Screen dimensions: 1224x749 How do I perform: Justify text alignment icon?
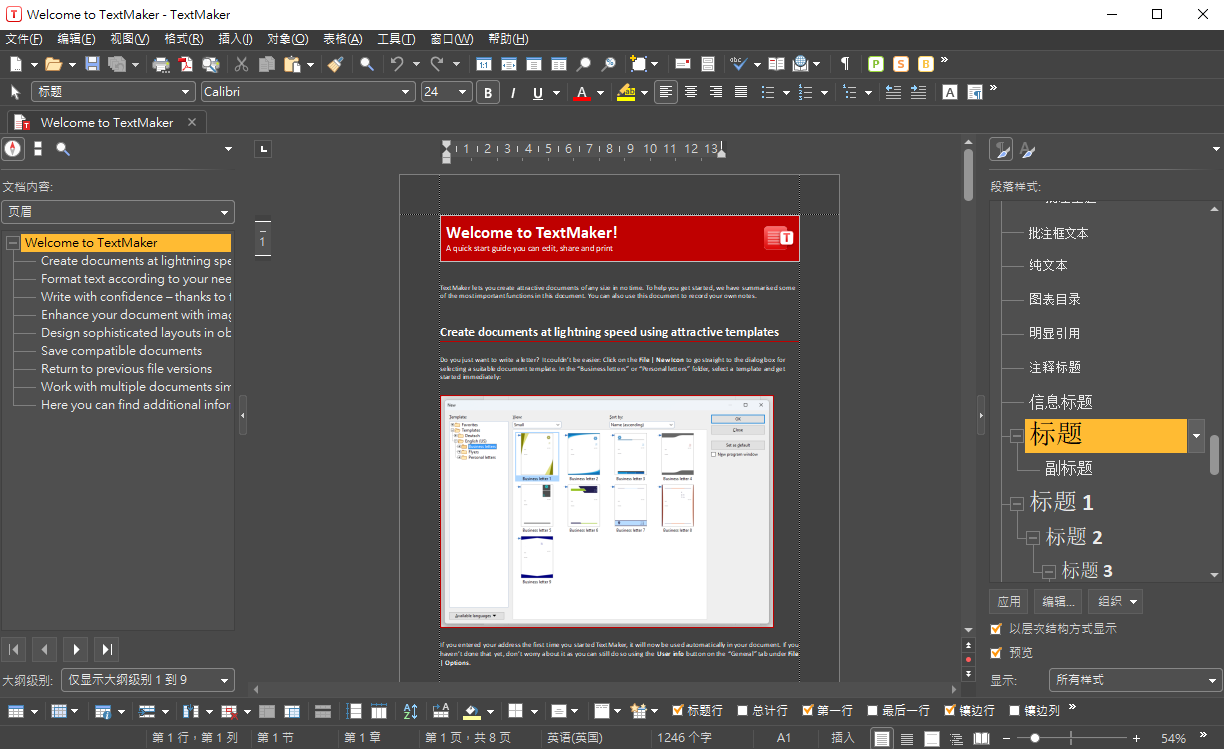[741, 92]
